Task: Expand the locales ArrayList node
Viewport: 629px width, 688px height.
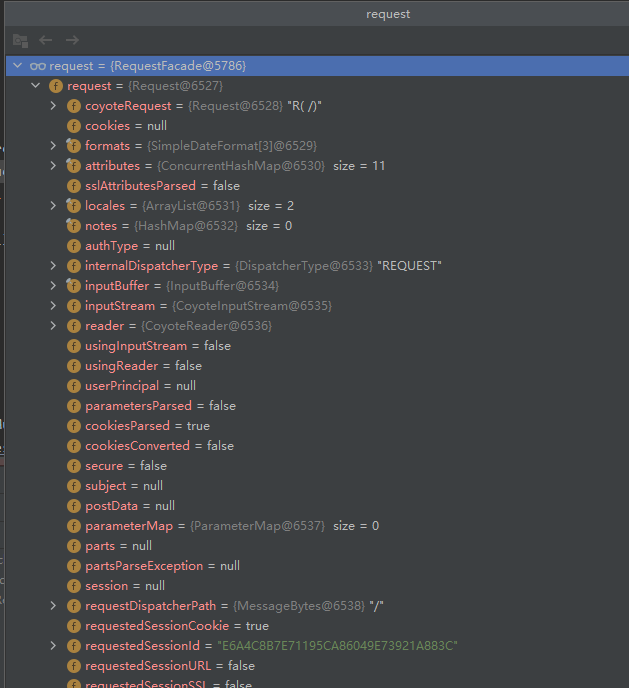Action: [53, 206]
